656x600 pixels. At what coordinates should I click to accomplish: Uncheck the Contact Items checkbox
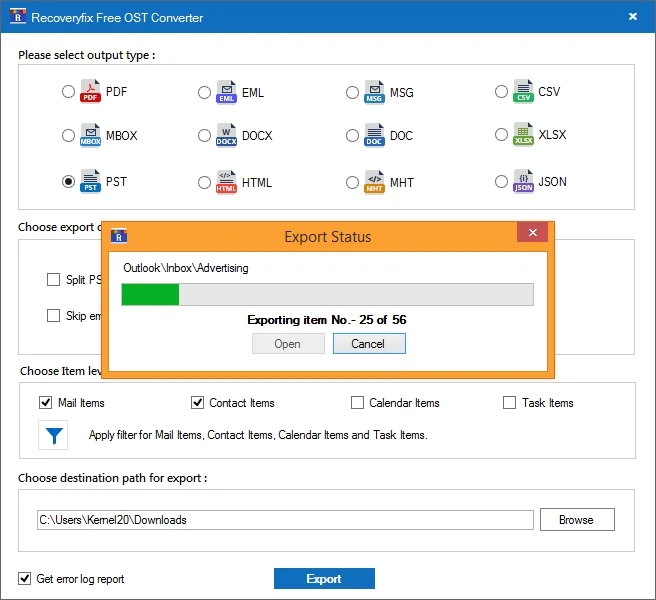pos(197,403)
